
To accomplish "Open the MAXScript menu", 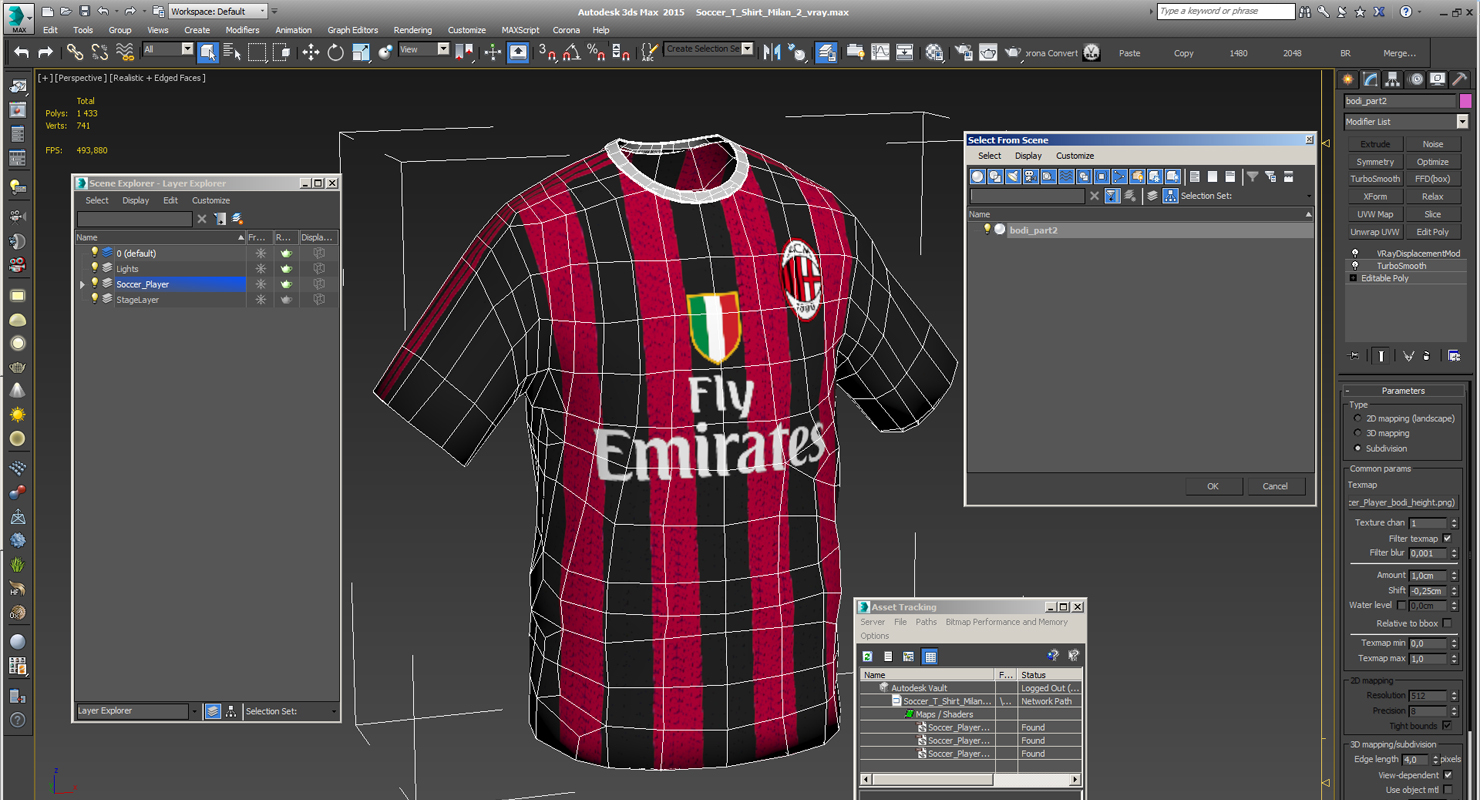I will point(519,30).
